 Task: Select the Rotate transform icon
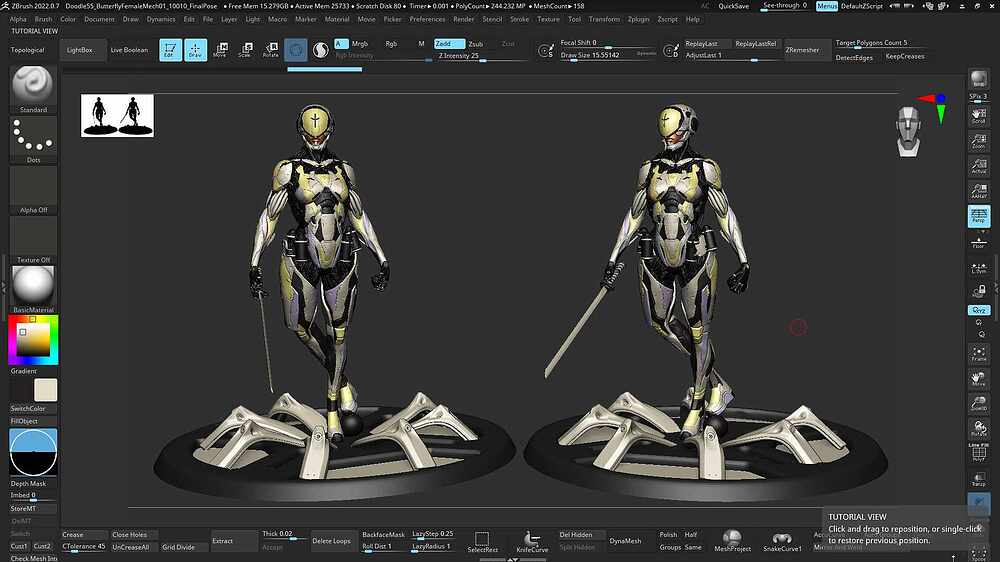click(x=271, y=50)
